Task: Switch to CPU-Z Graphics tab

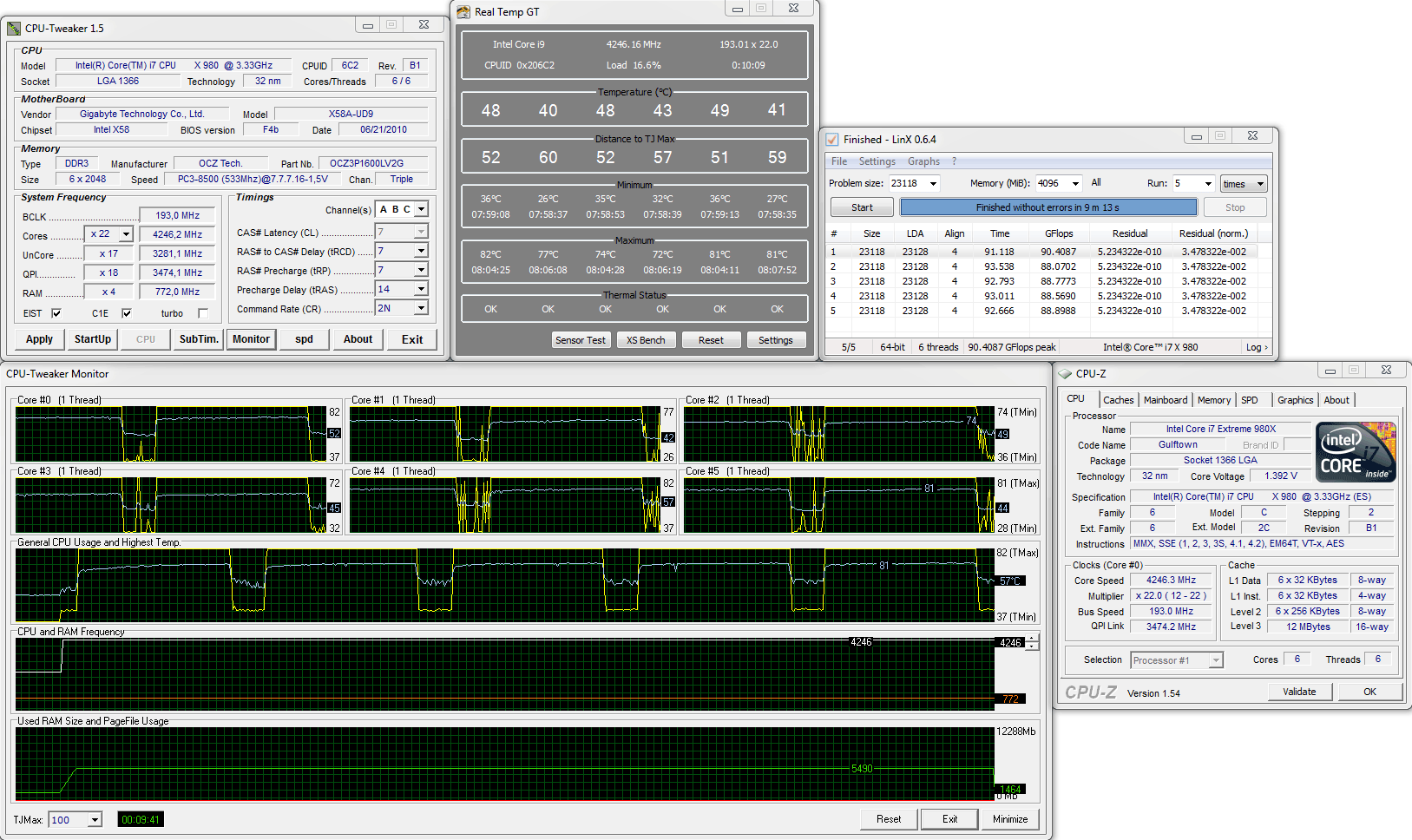Action: coord(1296,400)
